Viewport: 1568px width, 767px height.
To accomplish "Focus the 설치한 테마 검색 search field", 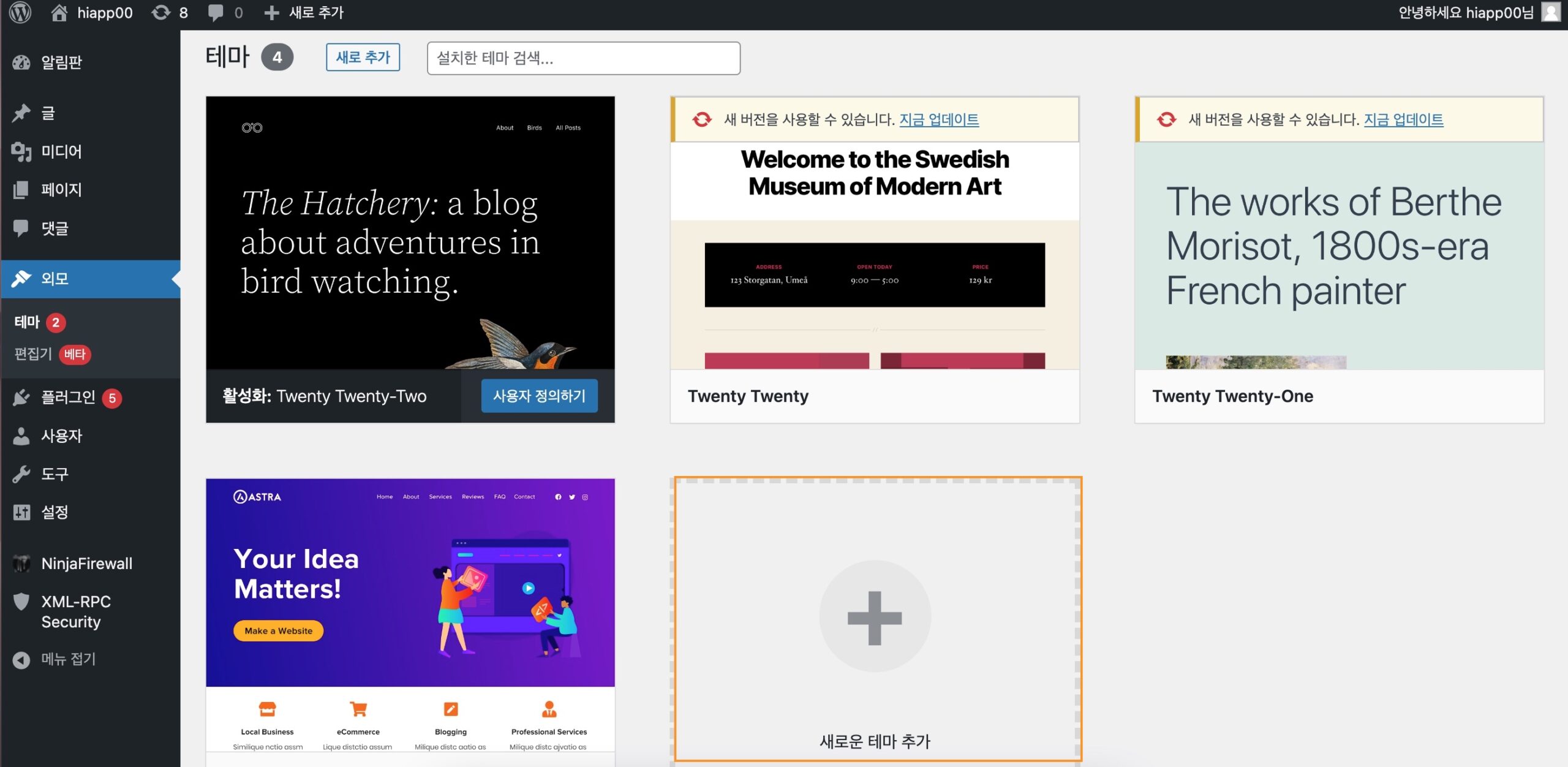I will point(583,58).
